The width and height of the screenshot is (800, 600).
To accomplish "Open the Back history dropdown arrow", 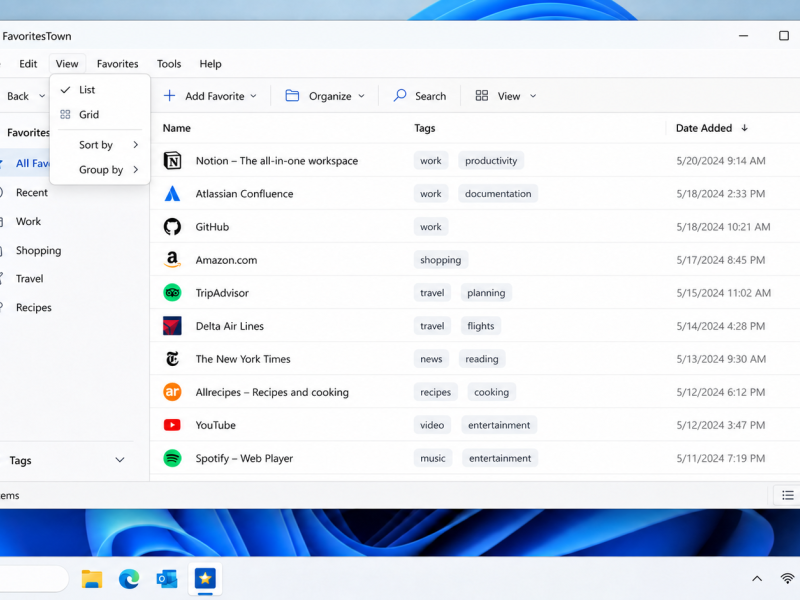I will (42, 96).
